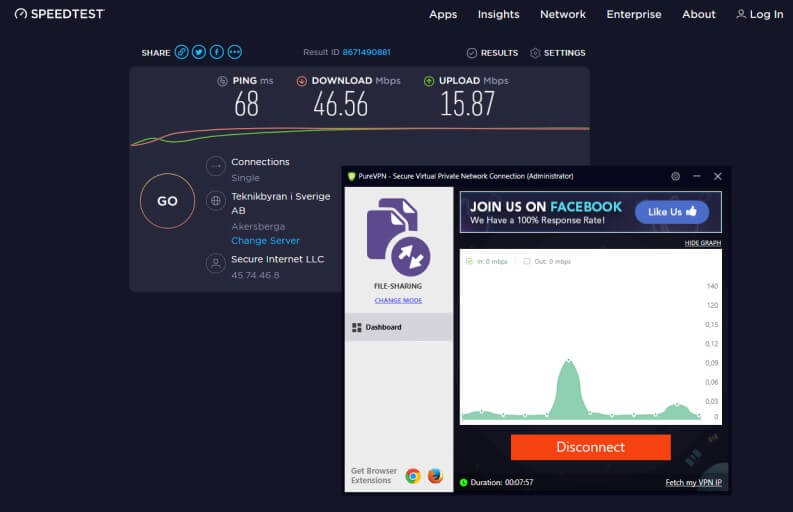Toggle the Out mbps graph checkbox
Viewport: 793px width, 512px height.
(x=526, y=262)
